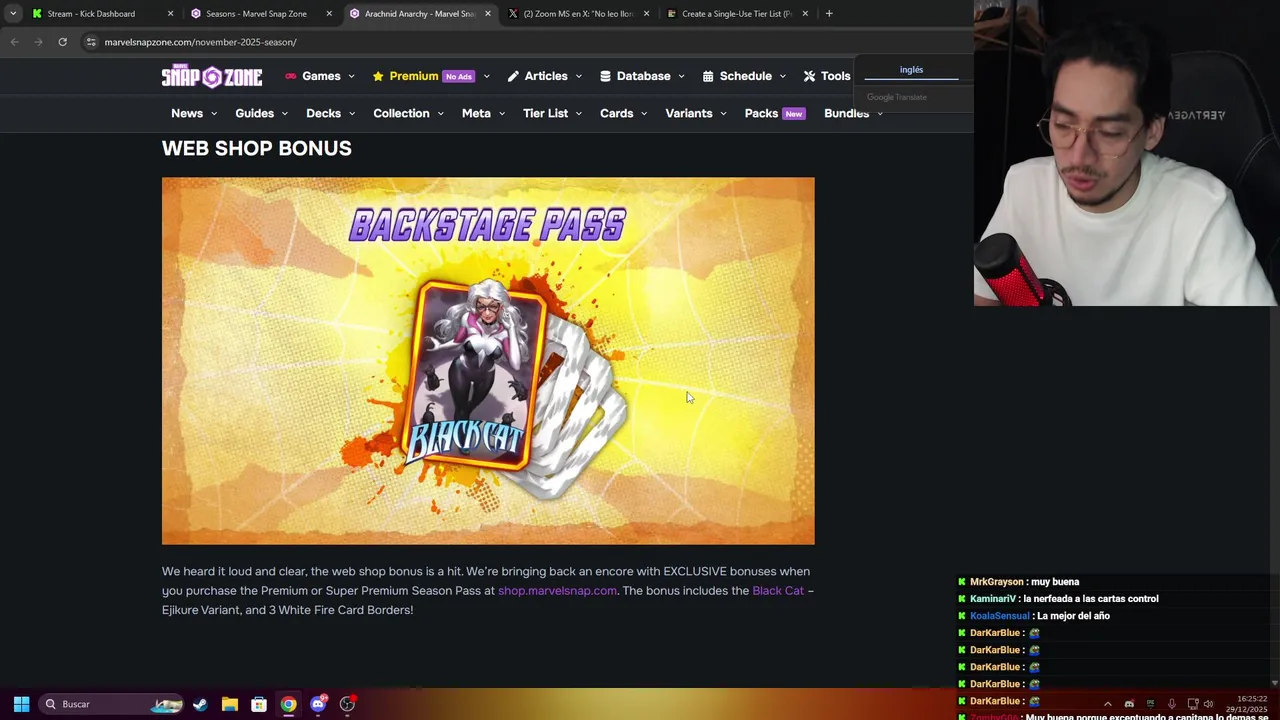Click KaminariV username in chat overlay

pos(992,599)
